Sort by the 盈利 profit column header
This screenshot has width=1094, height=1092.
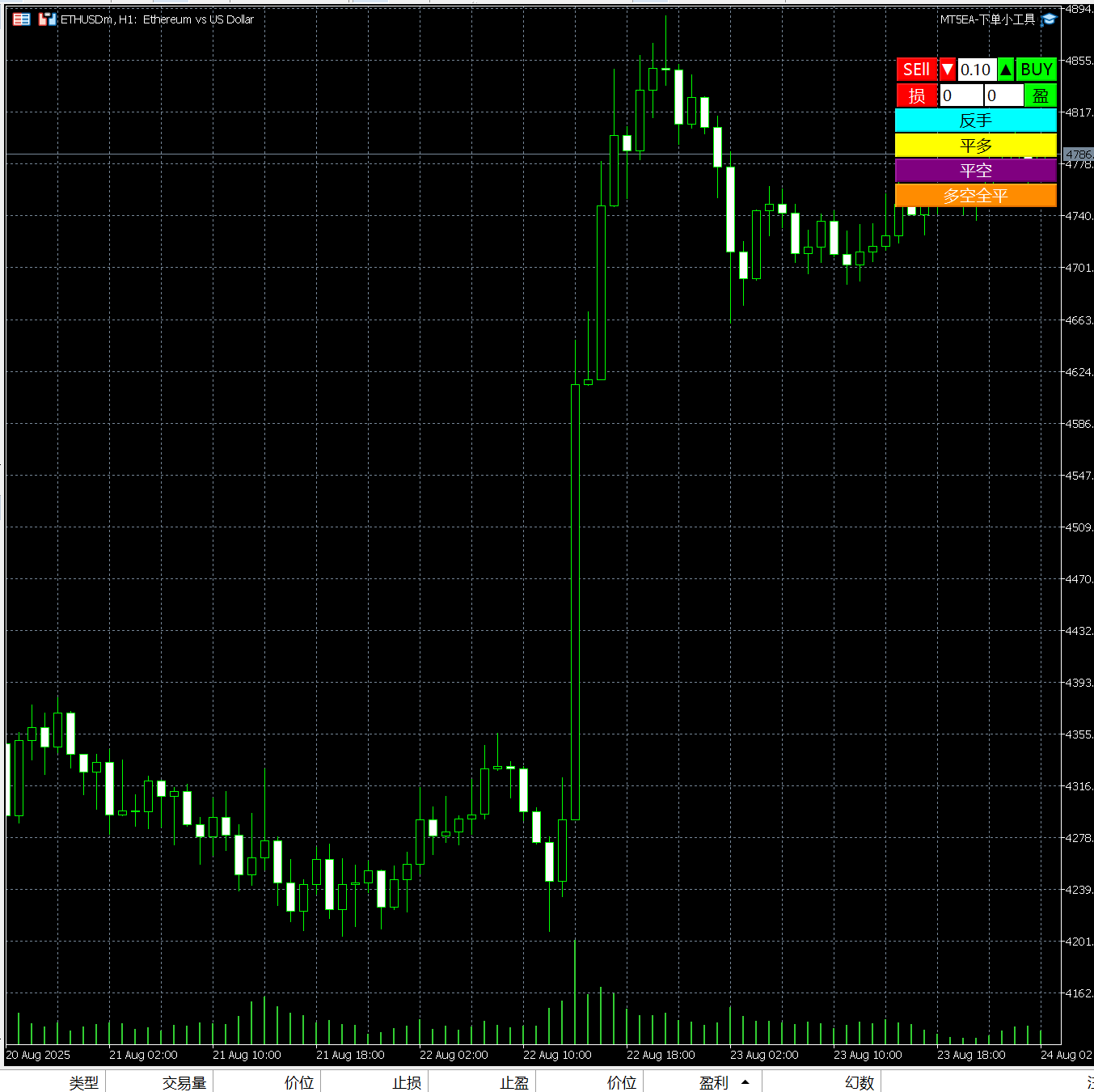(x=714, y=1082)
